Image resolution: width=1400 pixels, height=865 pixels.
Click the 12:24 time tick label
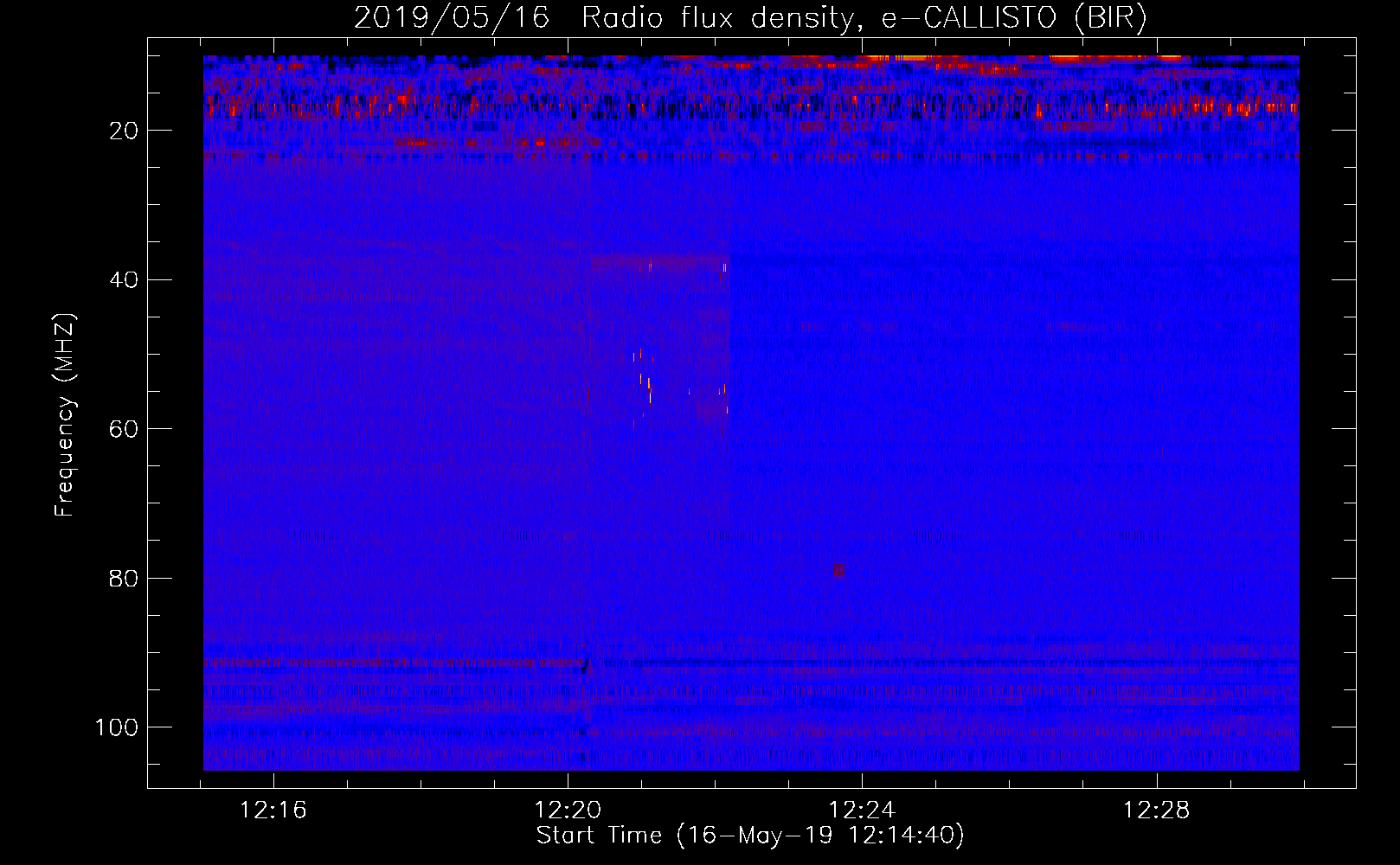tap(862, 811)
